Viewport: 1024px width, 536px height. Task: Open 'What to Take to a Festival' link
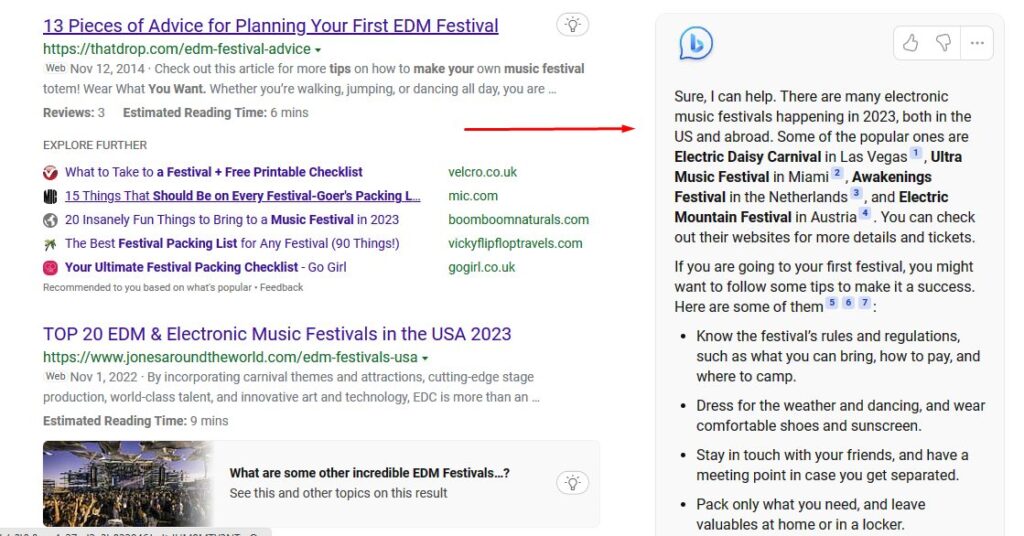[214, 172]
